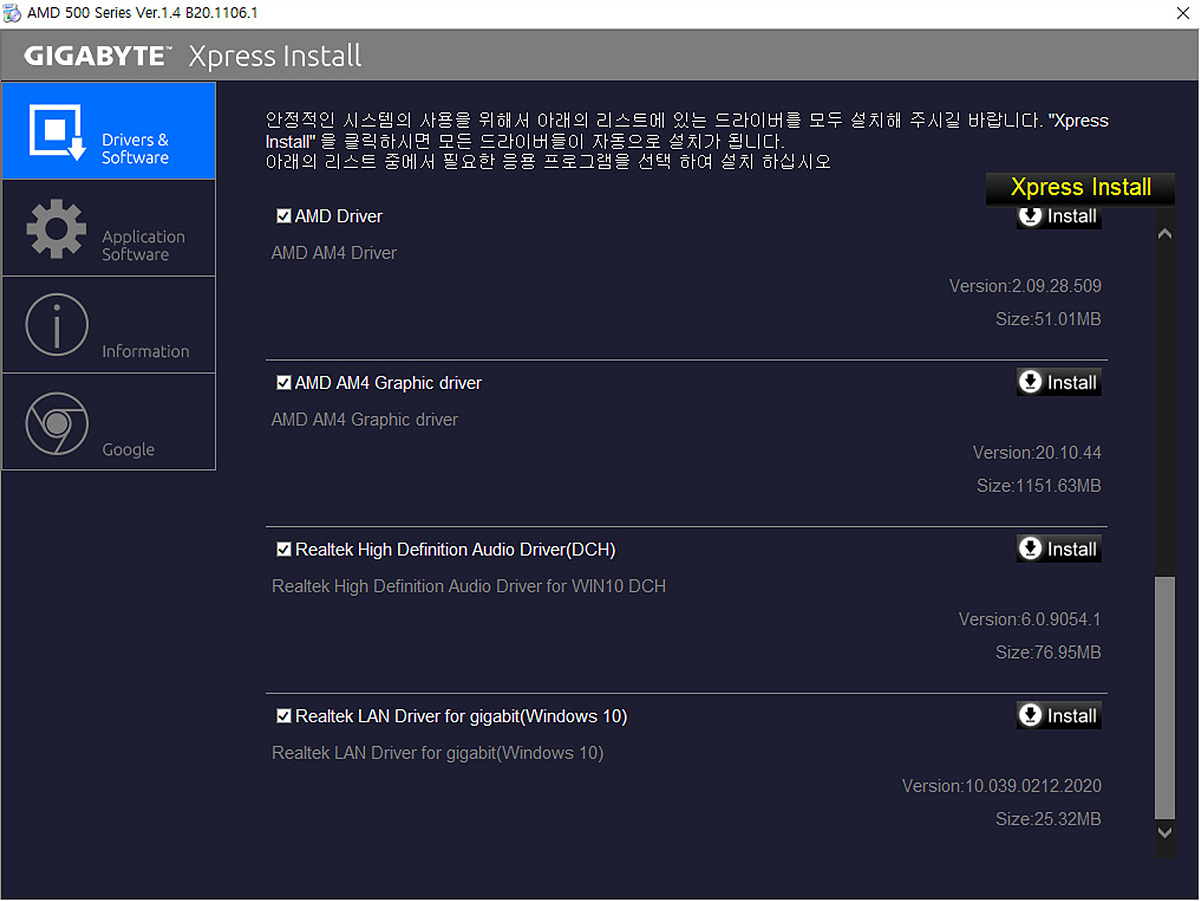This screenshot has width=1200, height=901.
Task: Click the 'Version:2.09.28.509' text
Action: (x=1025, y=286)
